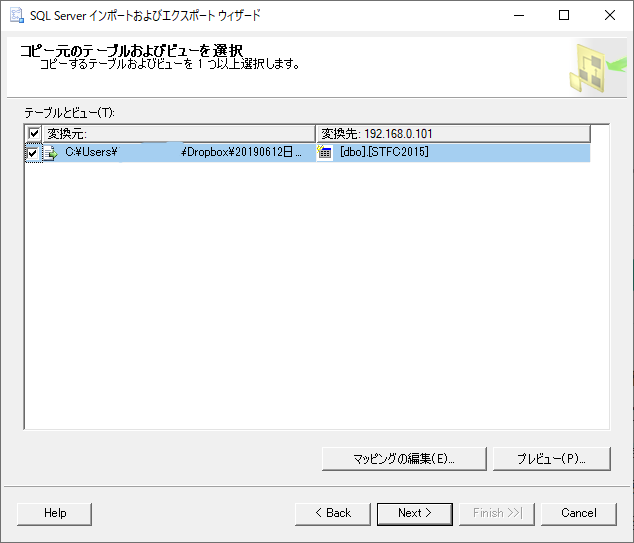Click the table icon beside [dbo].[STFC2015]
Viewport: 634px width, 543px height.
(325, 153)
